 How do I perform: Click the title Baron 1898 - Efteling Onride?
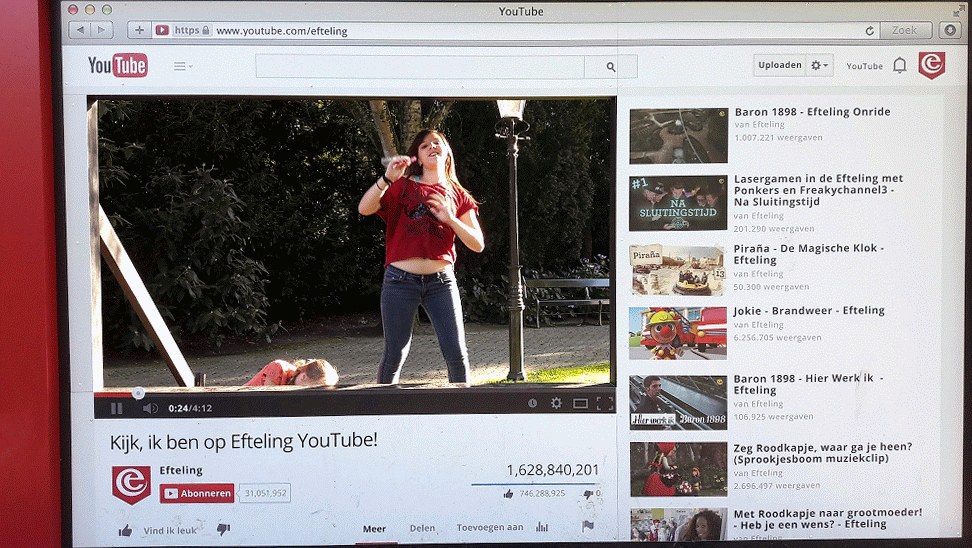coord(812,112)
